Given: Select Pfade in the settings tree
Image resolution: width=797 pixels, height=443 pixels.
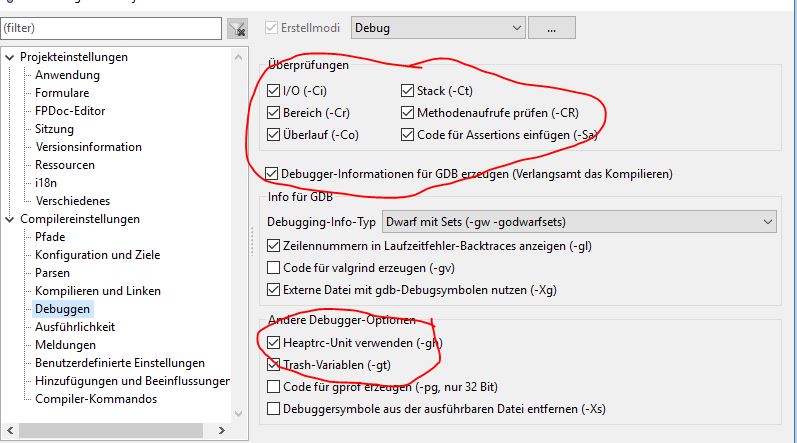Looking at the screenshot, I should click(50, 237).
